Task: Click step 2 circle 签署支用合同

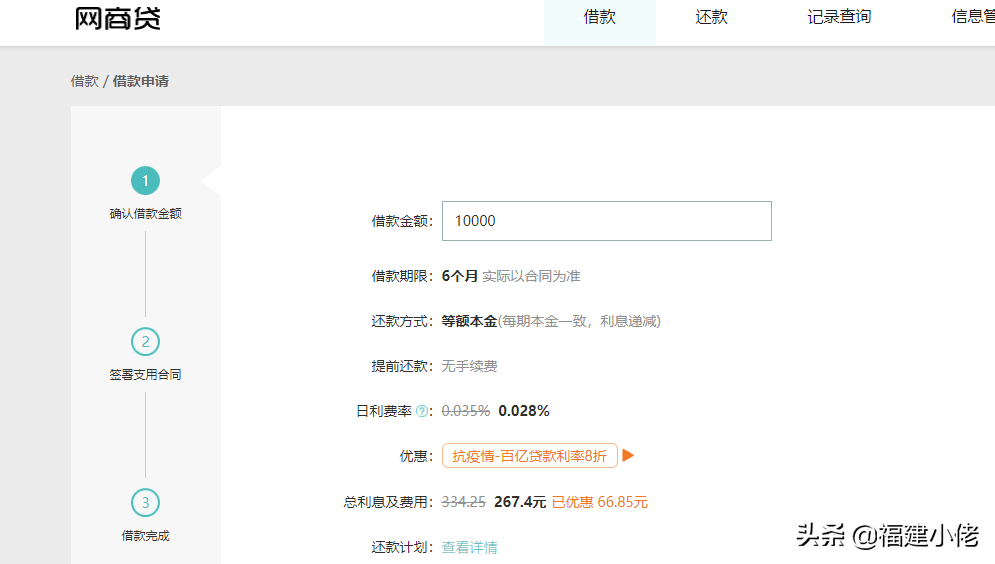Action: tap(145, 342)
